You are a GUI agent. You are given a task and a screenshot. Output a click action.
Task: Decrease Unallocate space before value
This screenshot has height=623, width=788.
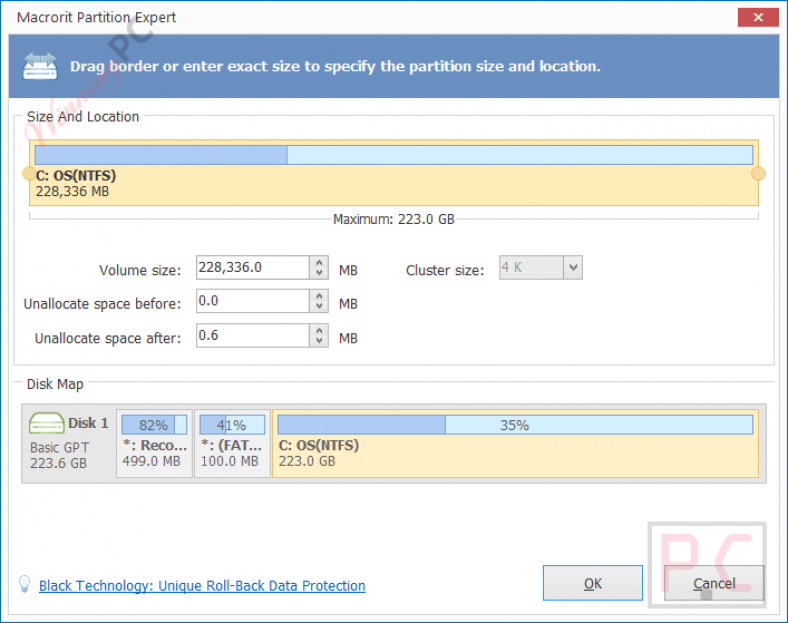(319, 306)
